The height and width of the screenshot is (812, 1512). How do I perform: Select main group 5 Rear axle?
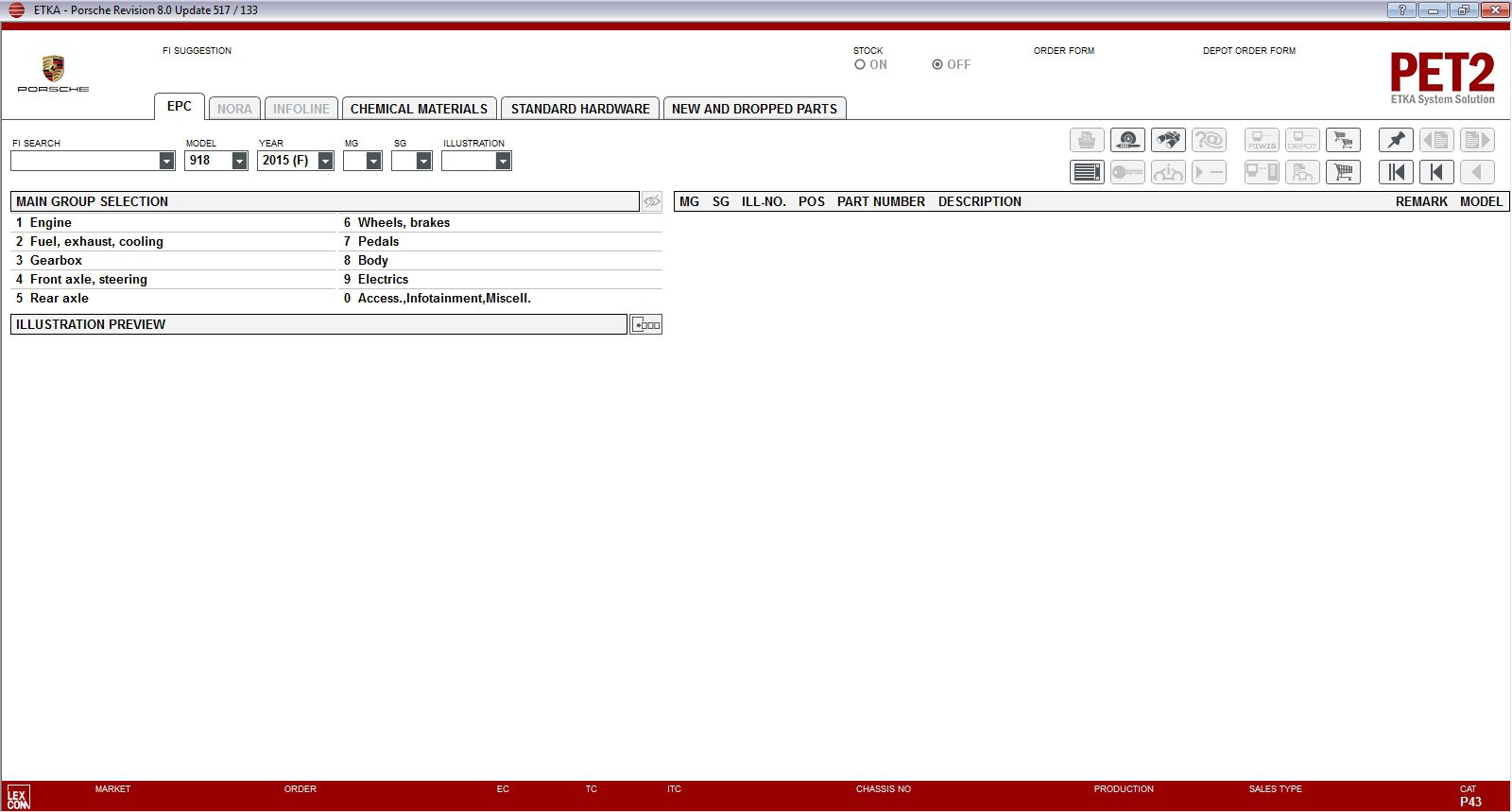(x=173, y=299)
